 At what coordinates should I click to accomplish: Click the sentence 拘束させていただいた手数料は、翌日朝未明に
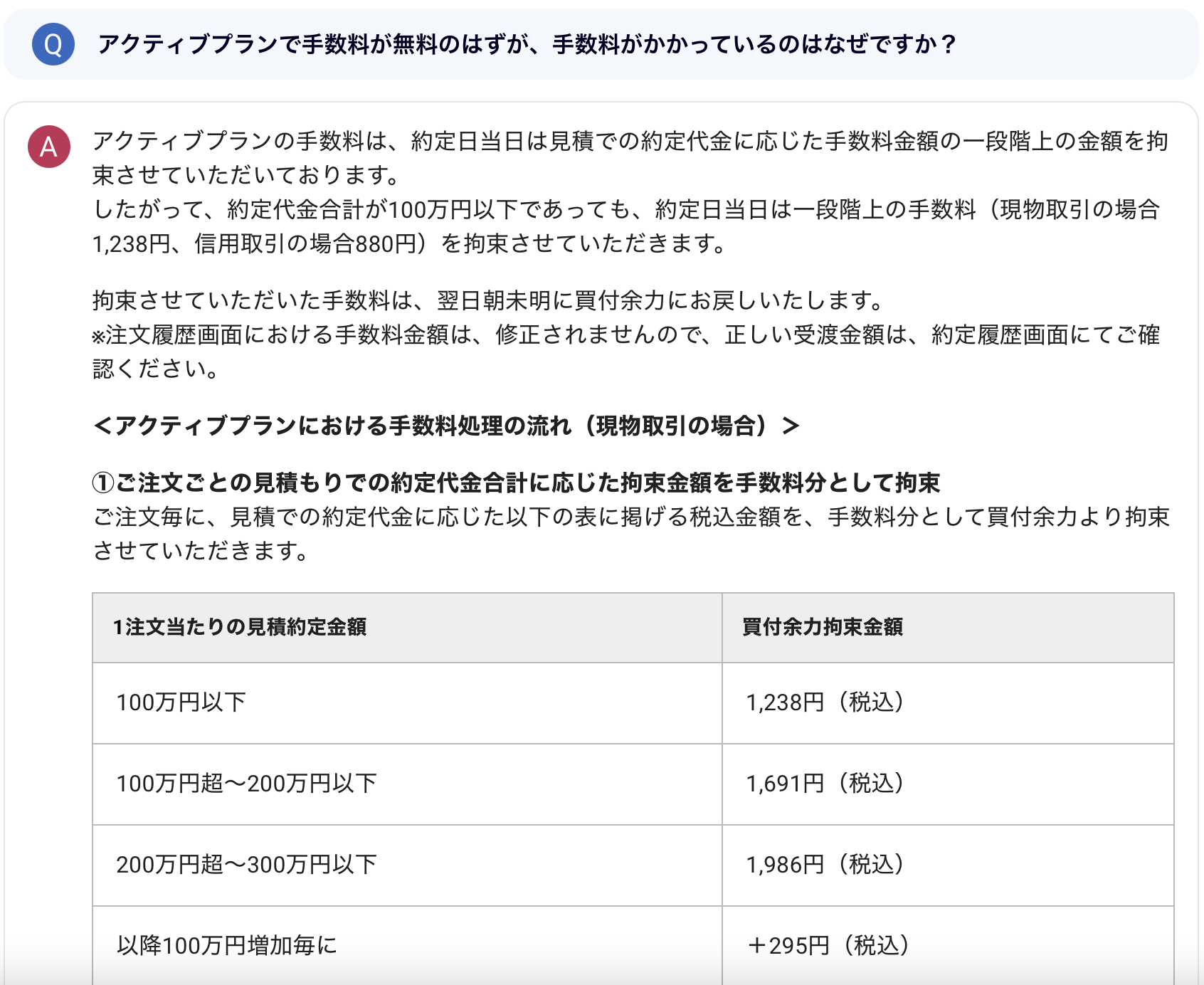[x=489, y=300]
